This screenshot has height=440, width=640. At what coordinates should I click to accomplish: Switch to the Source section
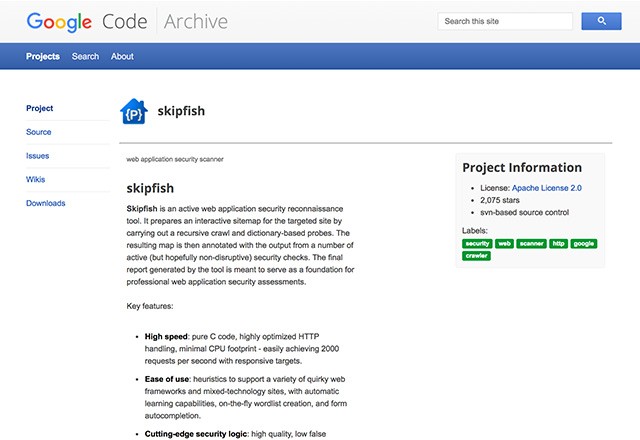click(39, 132)
